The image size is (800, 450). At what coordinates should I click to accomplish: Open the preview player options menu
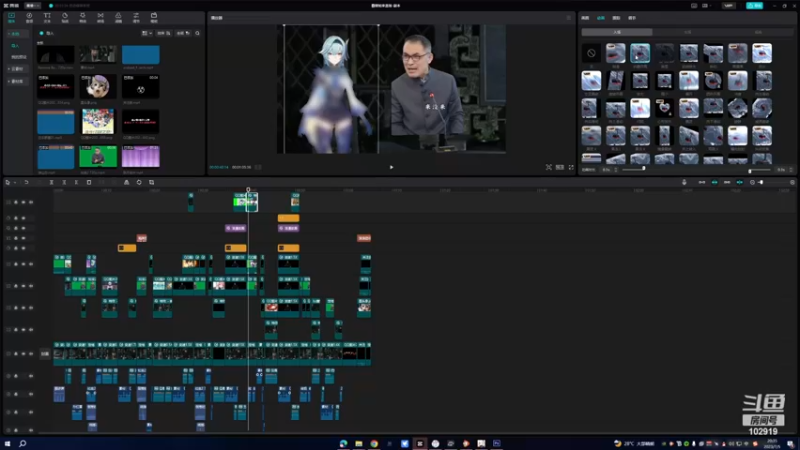(569, 18)
